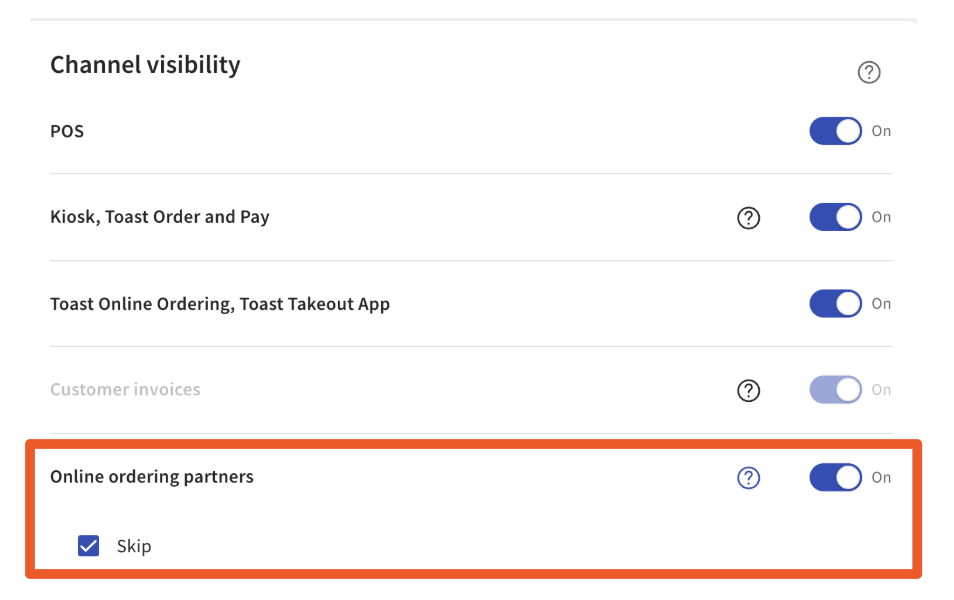The height and width of the screenshot is (600, 954).
Task: Click the Kiosk, Toast Order and Pay label
Action: click(x=160, y=217)
